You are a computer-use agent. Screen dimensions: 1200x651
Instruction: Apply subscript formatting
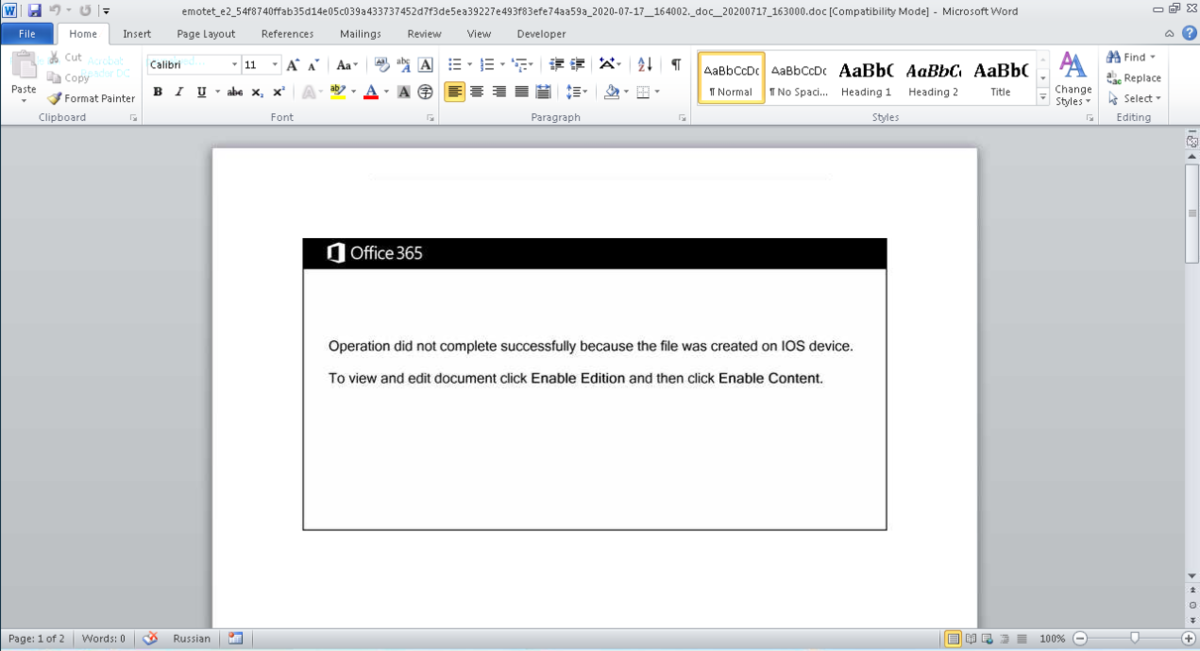[x=257, y=92]
